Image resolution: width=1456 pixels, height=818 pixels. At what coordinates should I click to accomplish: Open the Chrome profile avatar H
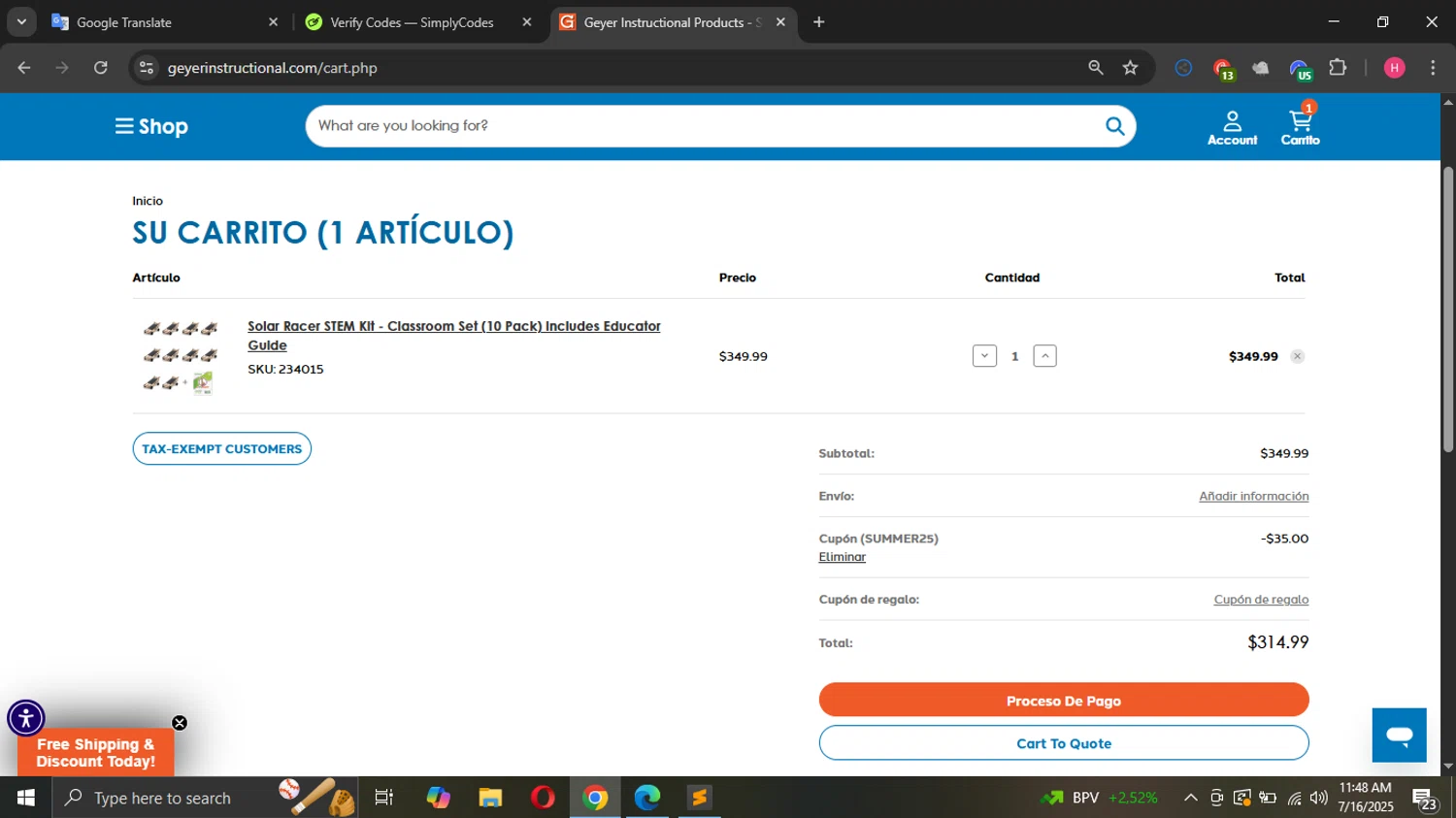coord(1395,68)
